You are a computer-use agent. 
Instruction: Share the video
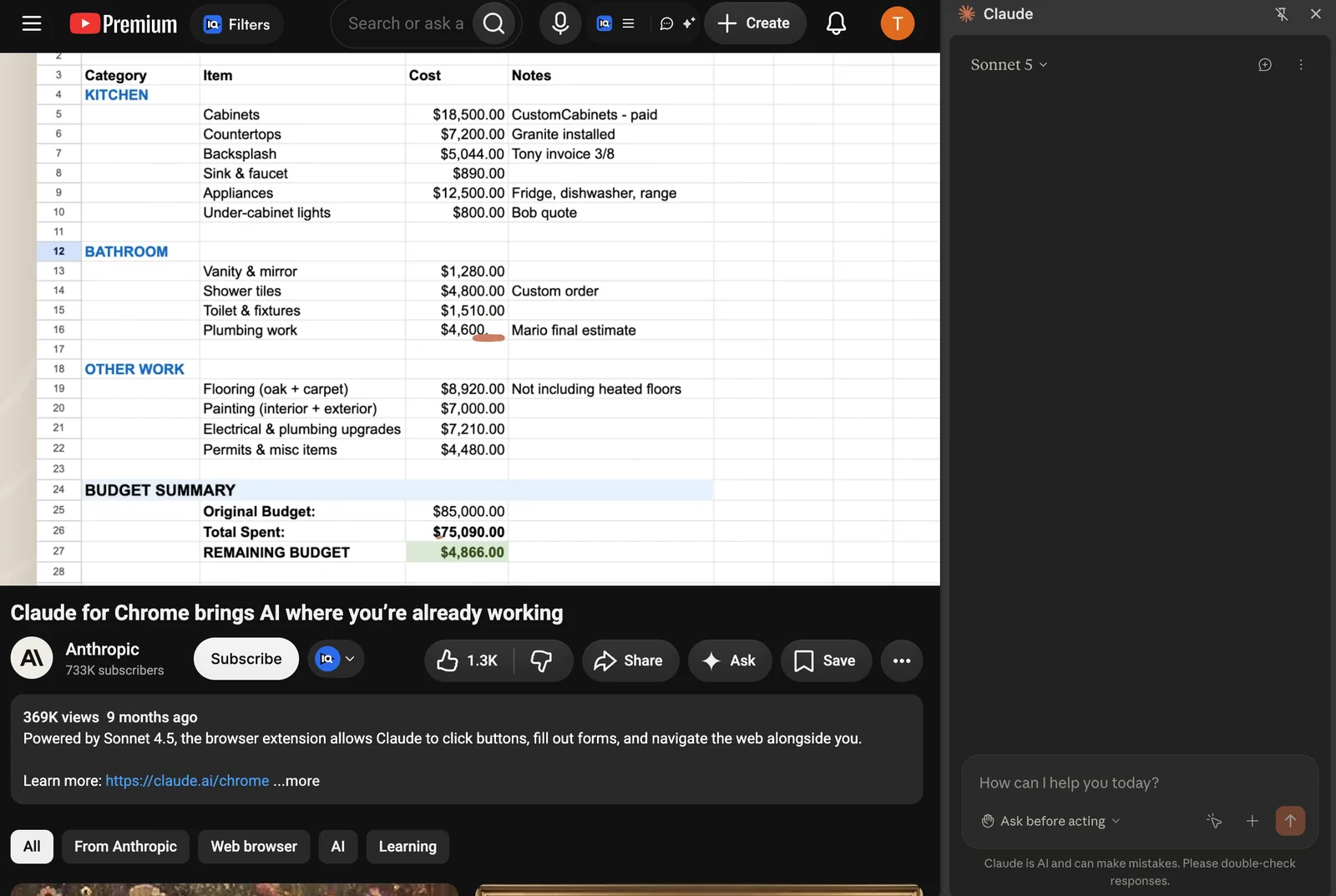point(630,661)
